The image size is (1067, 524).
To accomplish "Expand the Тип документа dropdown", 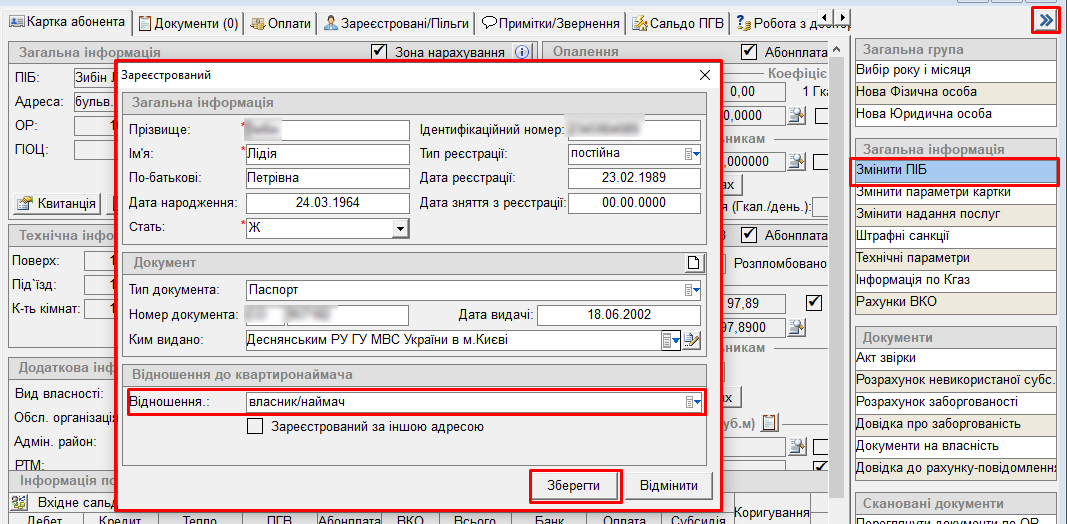I will click(691, 291).
